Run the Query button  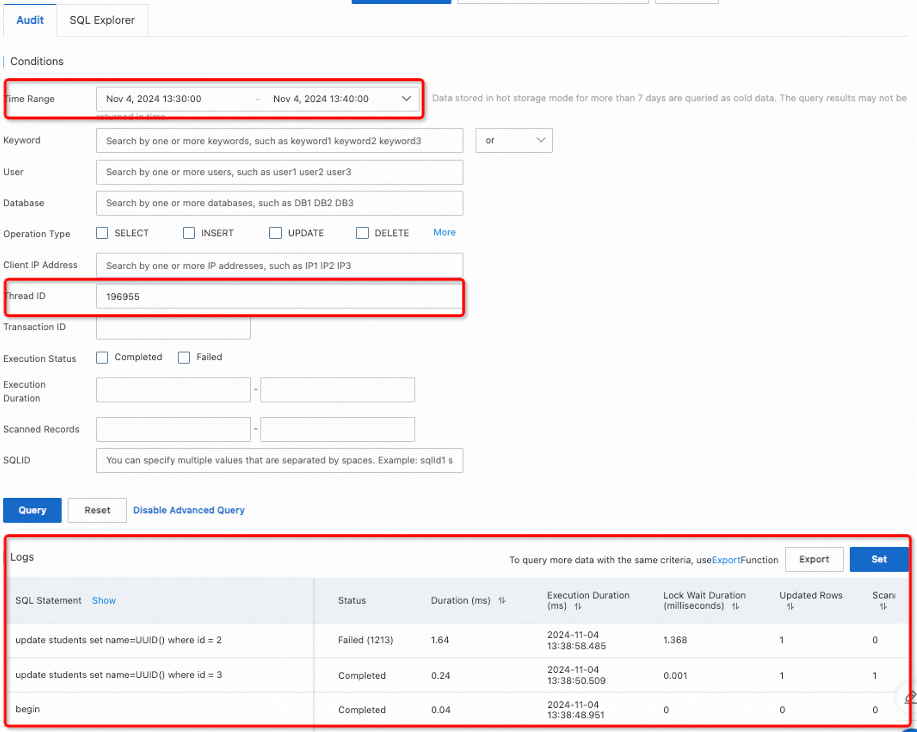tap(32, 510)
